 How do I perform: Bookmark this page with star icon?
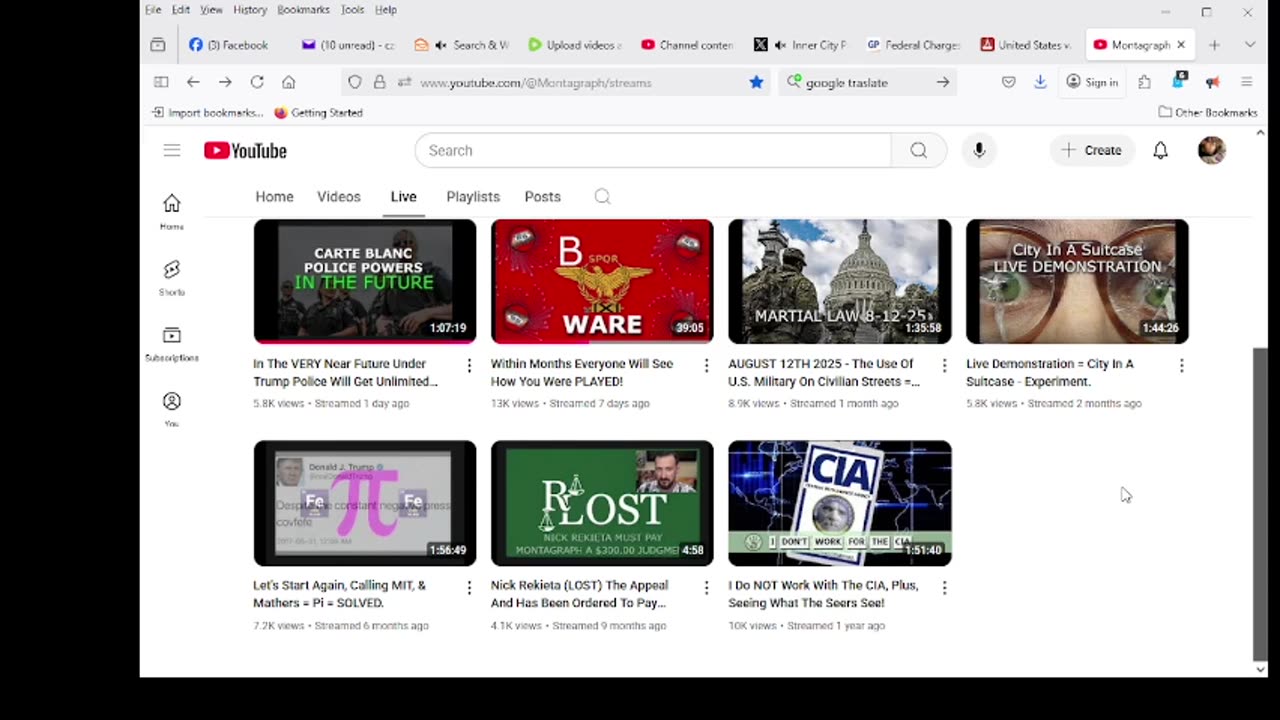[756, 82]
